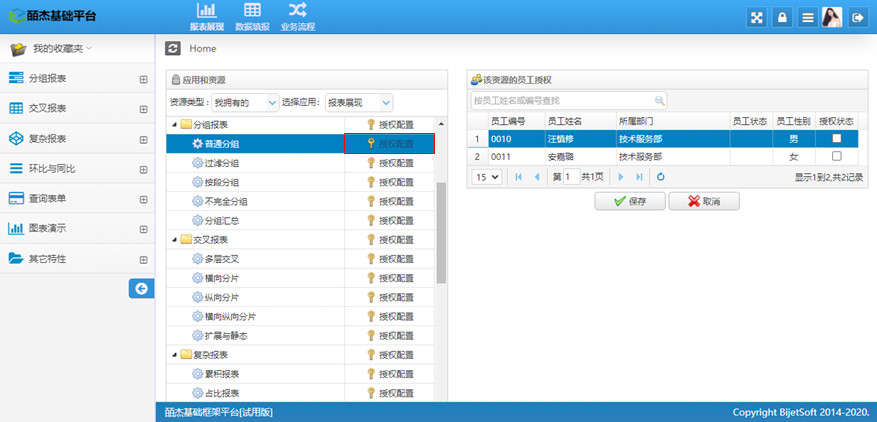Click the user avatar picture
Viewport: 877px width, 422px height.
pos(832,17)
